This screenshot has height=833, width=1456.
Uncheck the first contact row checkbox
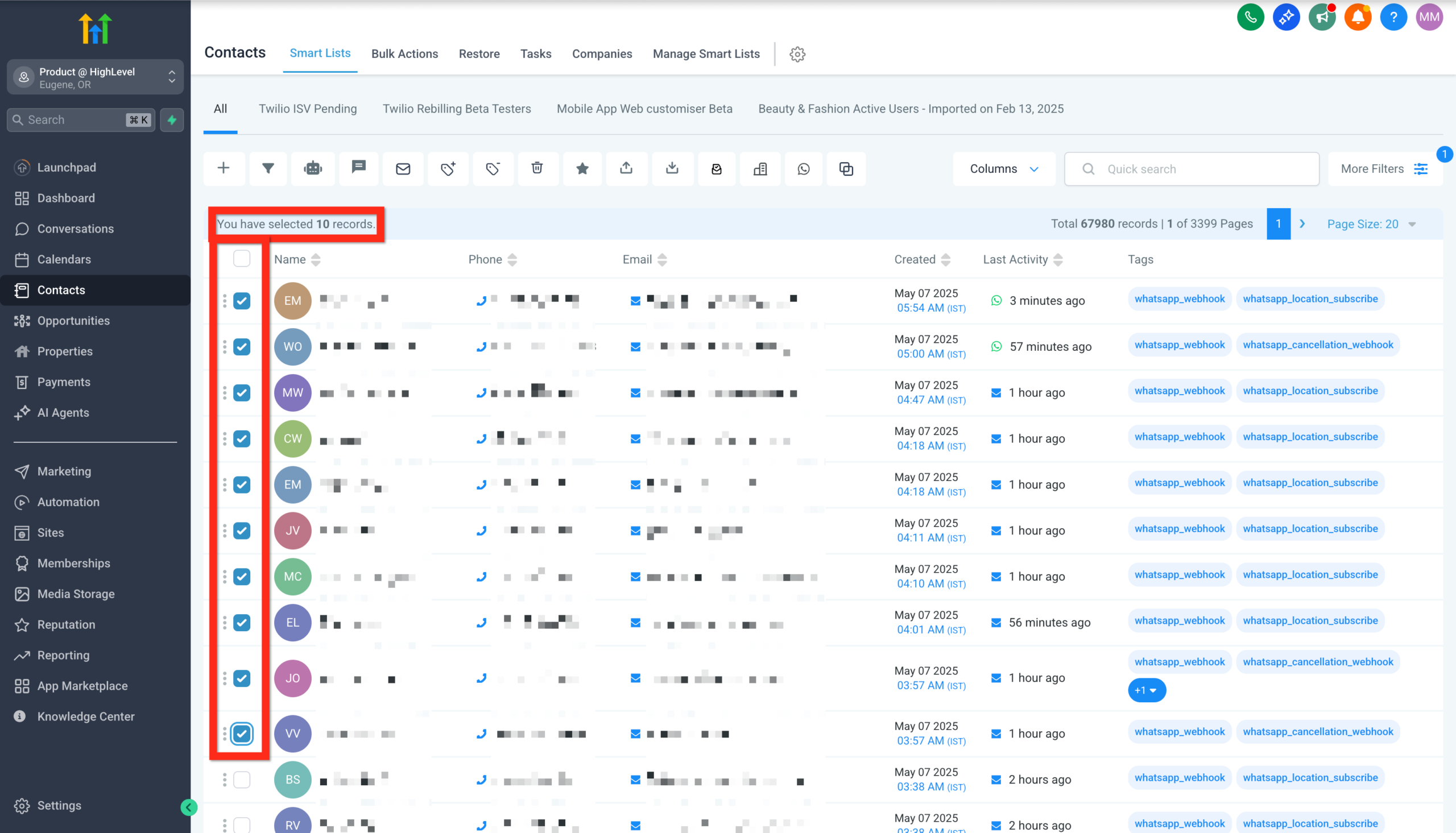(x=242, y=300)
